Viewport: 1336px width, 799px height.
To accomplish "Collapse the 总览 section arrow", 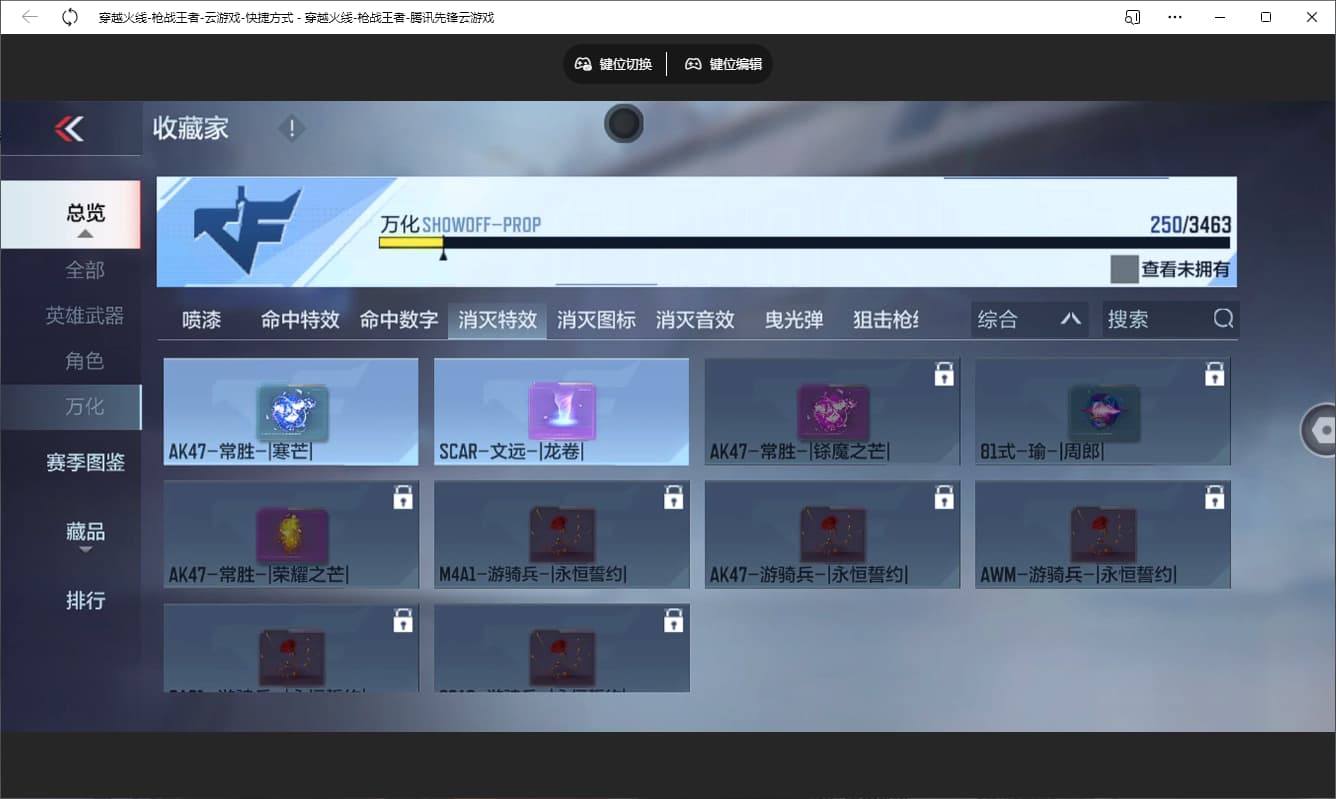I will pyautogui.click(x=85, y=232).
